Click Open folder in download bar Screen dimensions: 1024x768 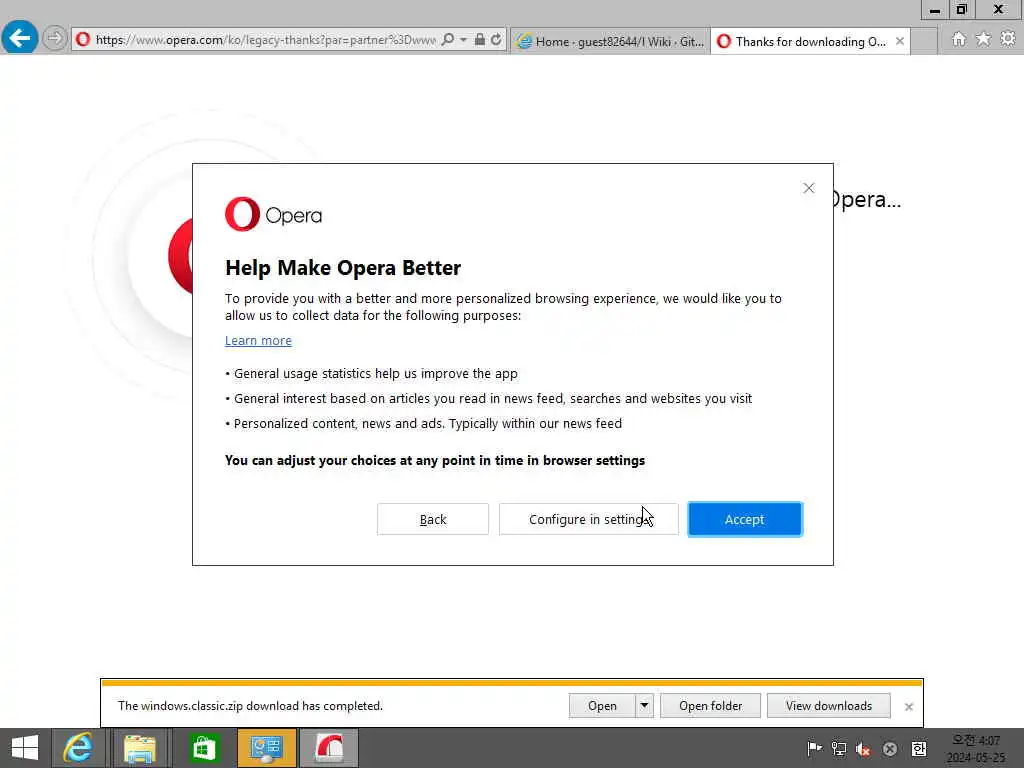tap(710, 706)
